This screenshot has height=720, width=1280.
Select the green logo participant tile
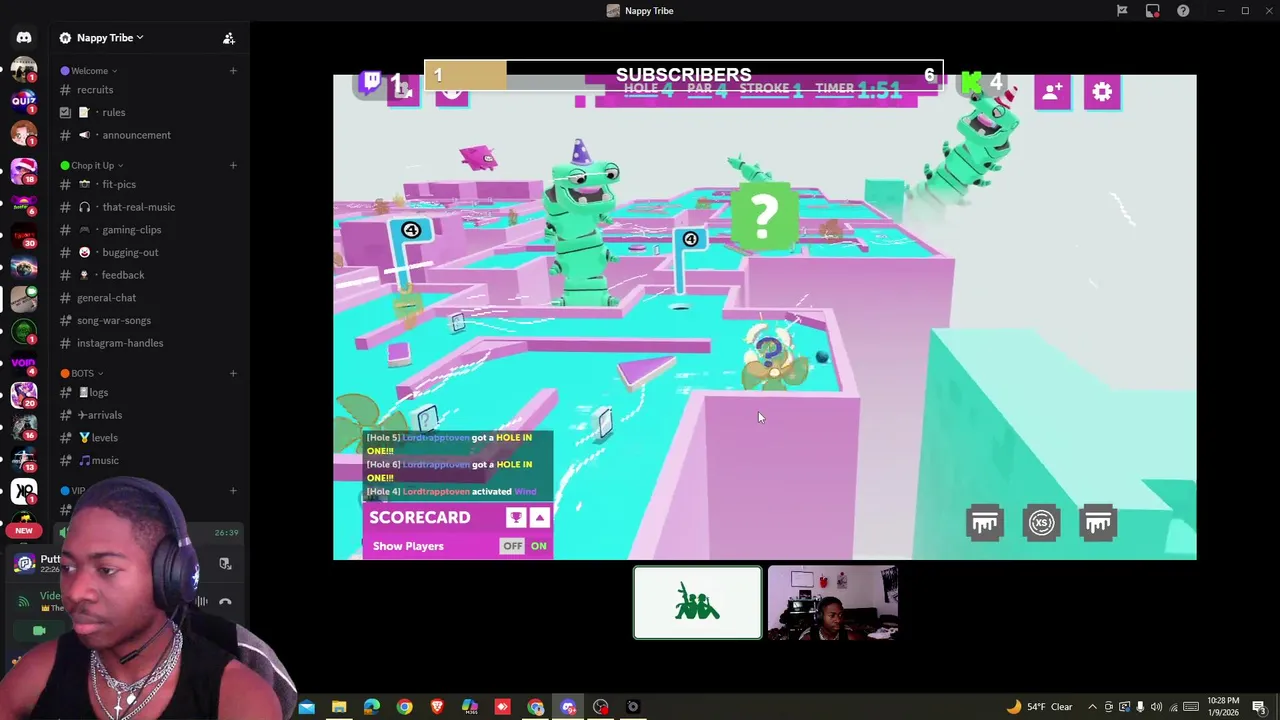(x=697, y=603)
